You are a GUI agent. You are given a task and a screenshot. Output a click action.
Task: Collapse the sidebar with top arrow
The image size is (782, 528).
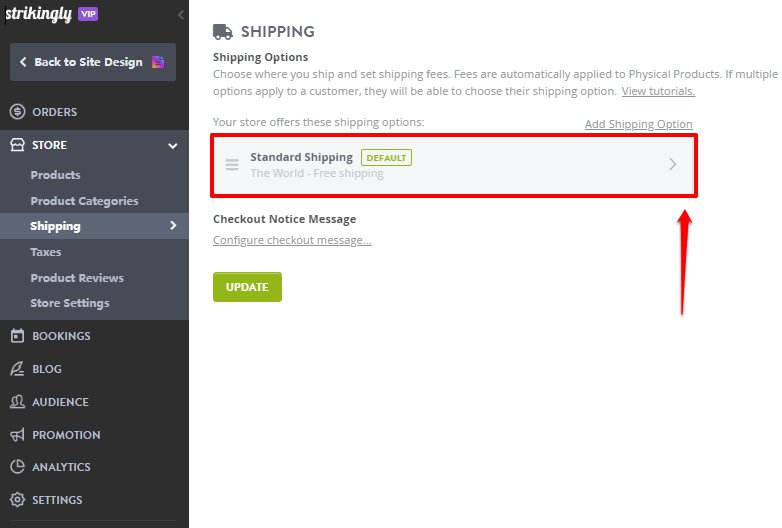(181, 15)
